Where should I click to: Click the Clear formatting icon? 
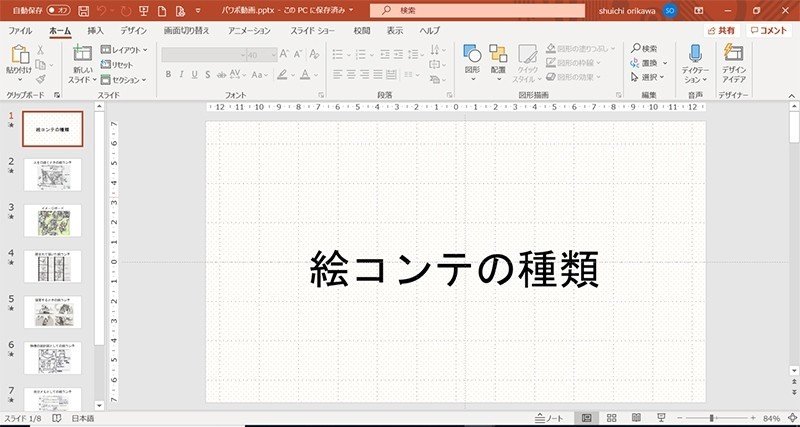[314, 54]
